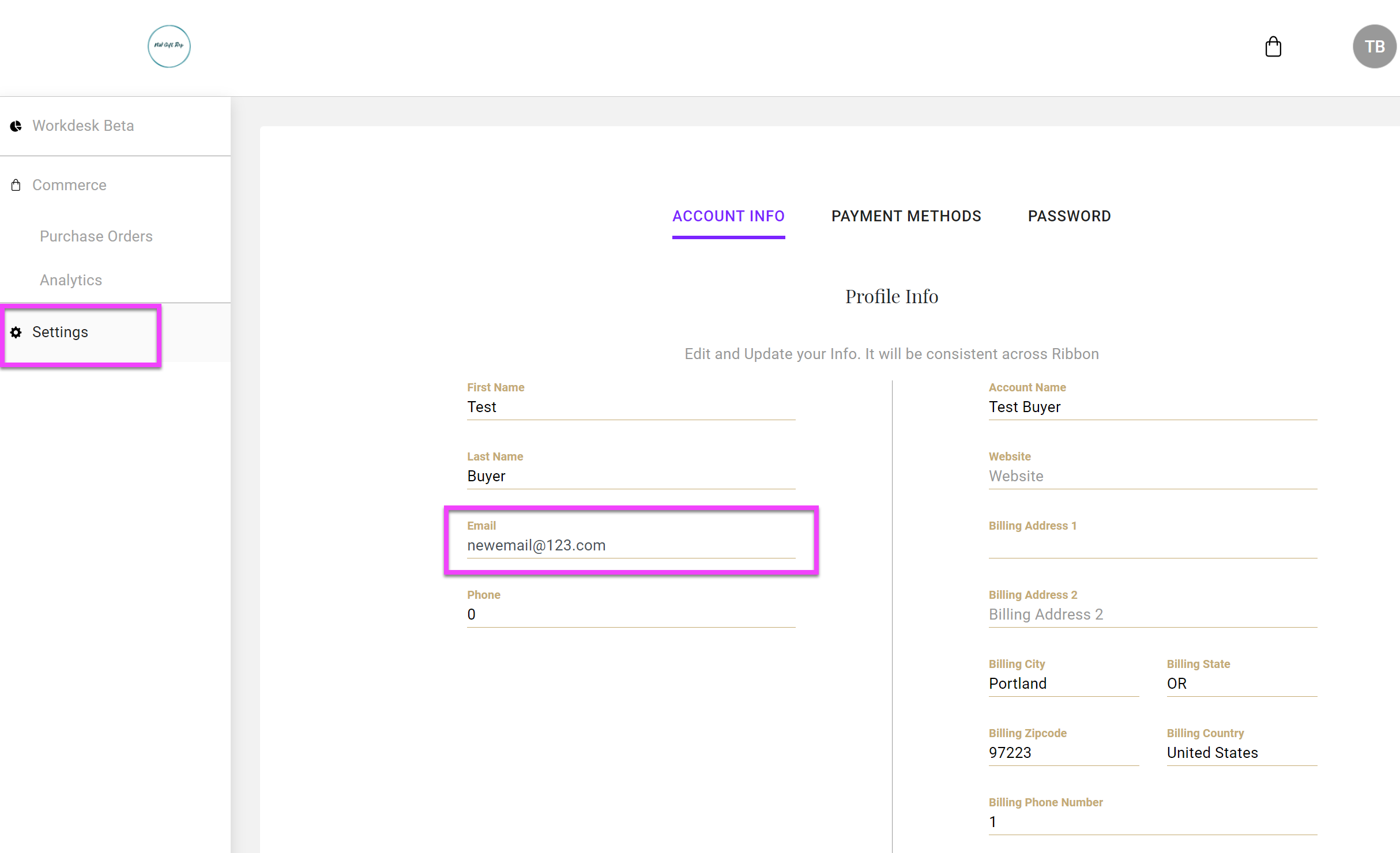Click the Billing Country field

[1241, 753]
